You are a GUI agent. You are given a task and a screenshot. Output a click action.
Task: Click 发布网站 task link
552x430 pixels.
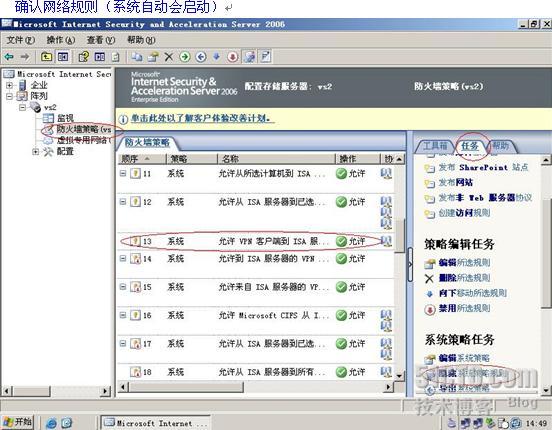[x=456, y=183]
